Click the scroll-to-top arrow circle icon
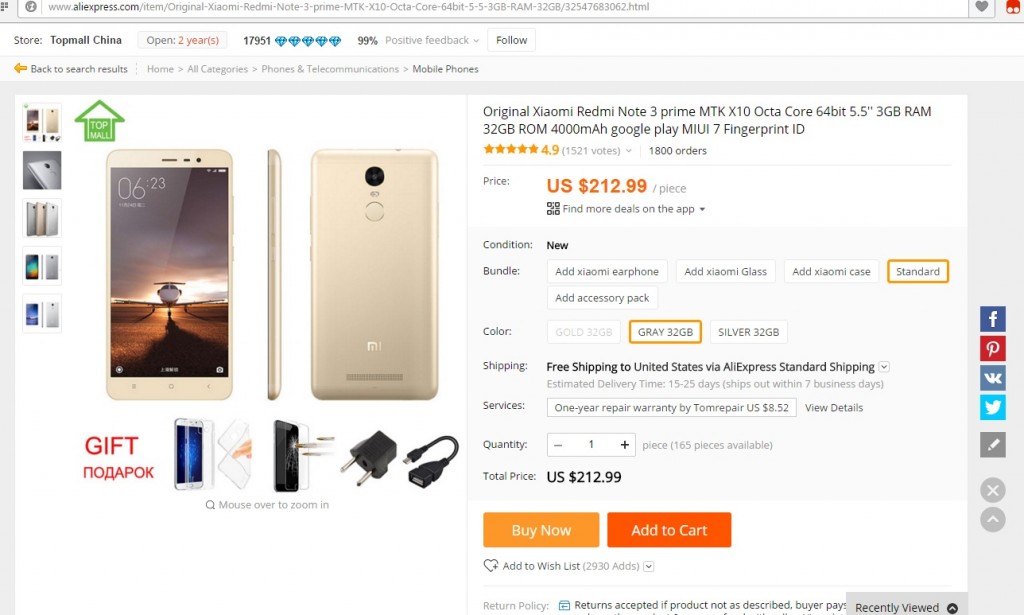 click(x=992, y=519)
